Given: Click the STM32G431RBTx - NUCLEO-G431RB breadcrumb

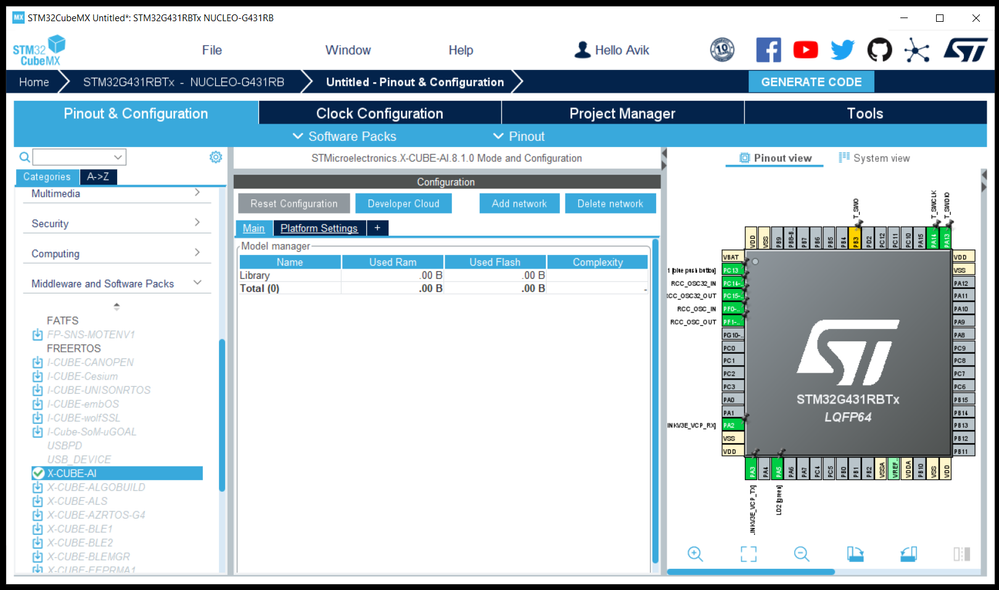Looking at the screenshot, I should pyautogui.click(x=183, y=82).
